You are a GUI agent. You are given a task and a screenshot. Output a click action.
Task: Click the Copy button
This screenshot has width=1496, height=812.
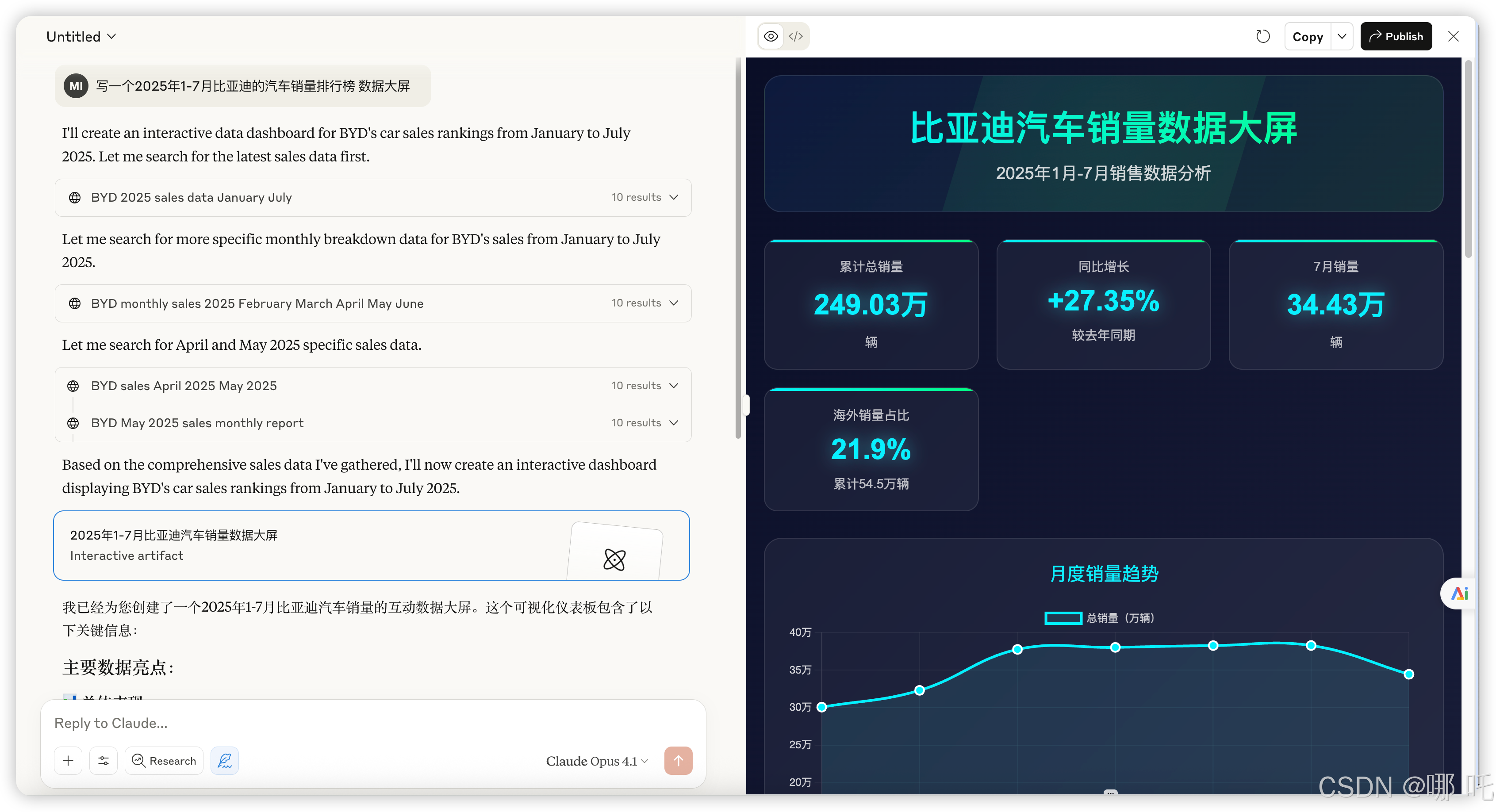pos(1307,37)
